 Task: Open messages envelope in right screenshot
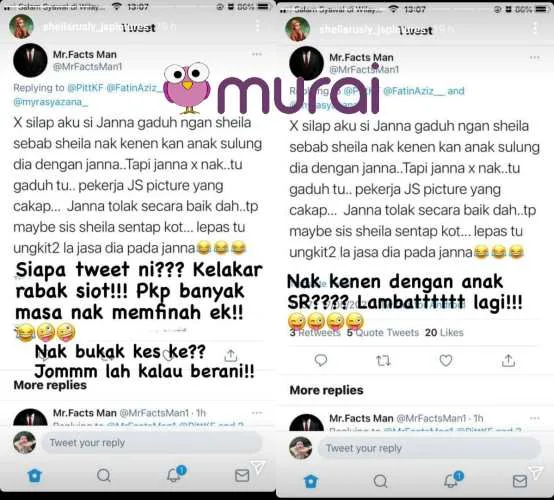(x=520, y=481)
